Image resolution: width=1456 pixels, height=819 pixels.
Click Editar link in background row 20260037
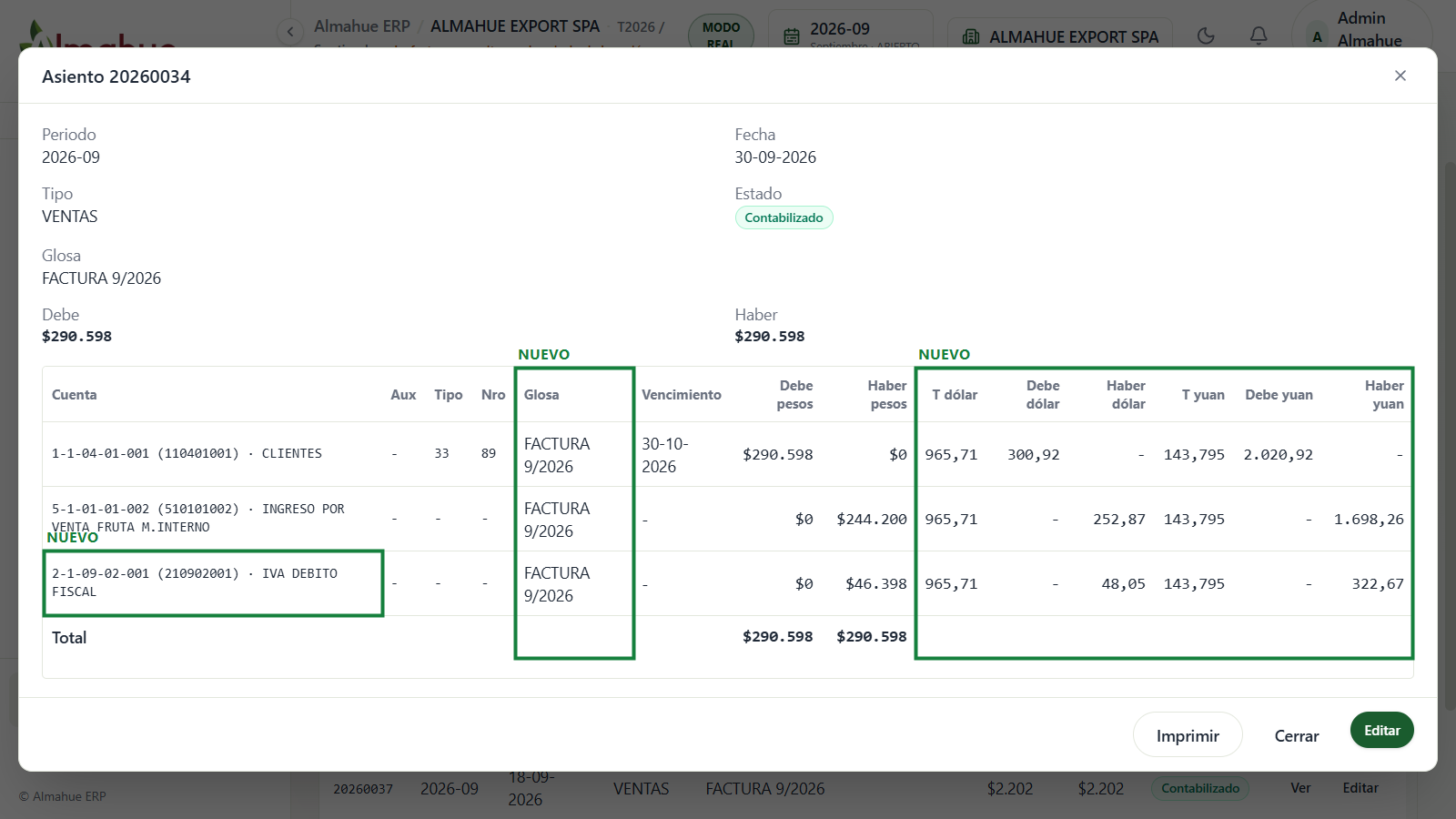[1360, 788]
